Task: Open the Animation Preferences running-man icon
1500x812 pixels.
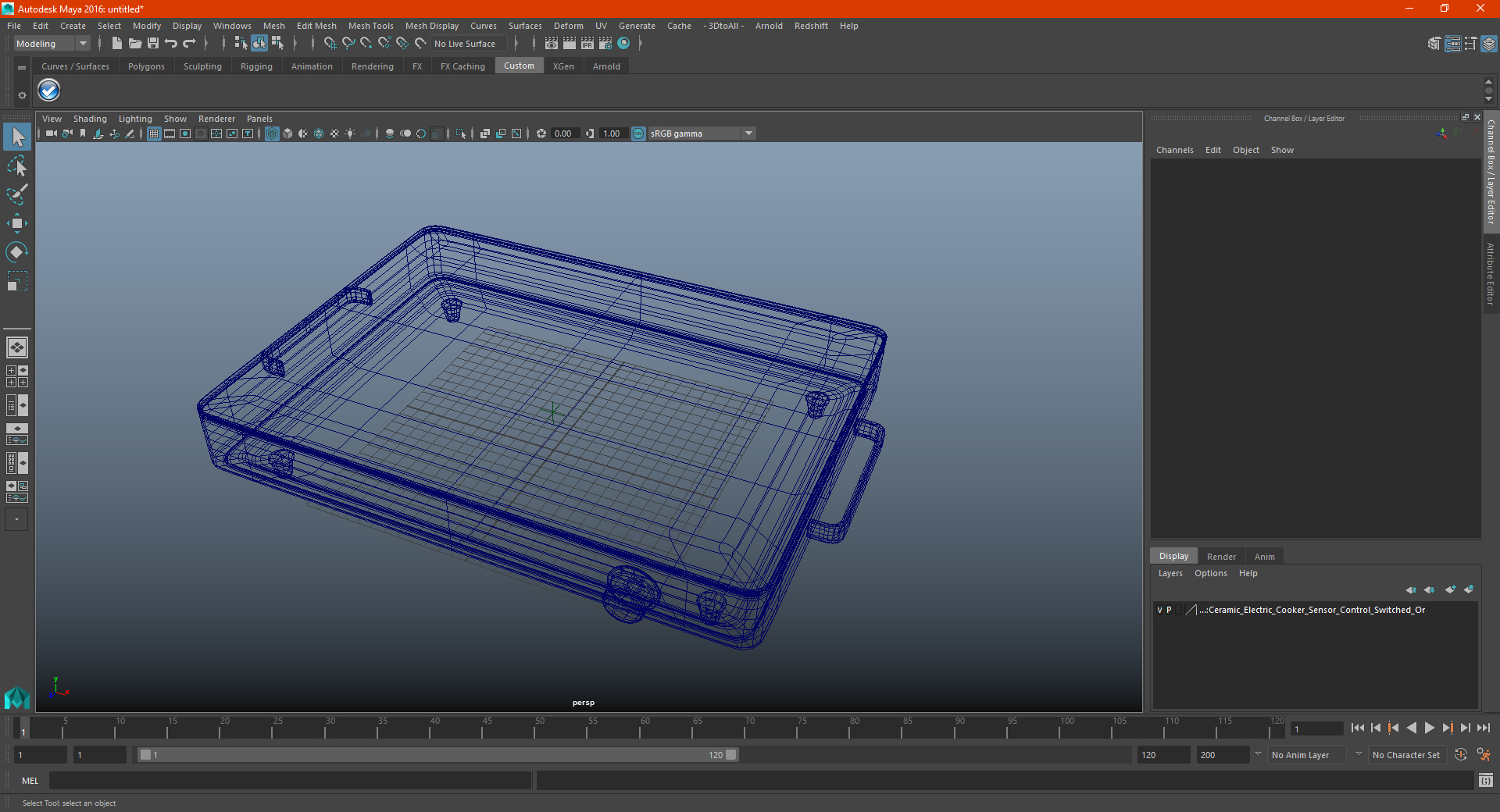Action: (1484, 755)
